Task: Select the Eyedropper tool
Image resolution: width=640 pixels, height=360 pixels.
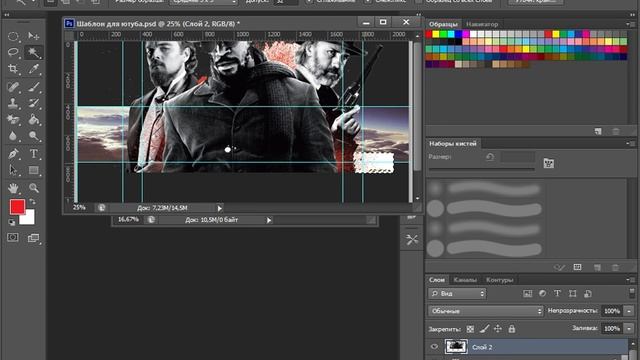Action: [33, 69]
